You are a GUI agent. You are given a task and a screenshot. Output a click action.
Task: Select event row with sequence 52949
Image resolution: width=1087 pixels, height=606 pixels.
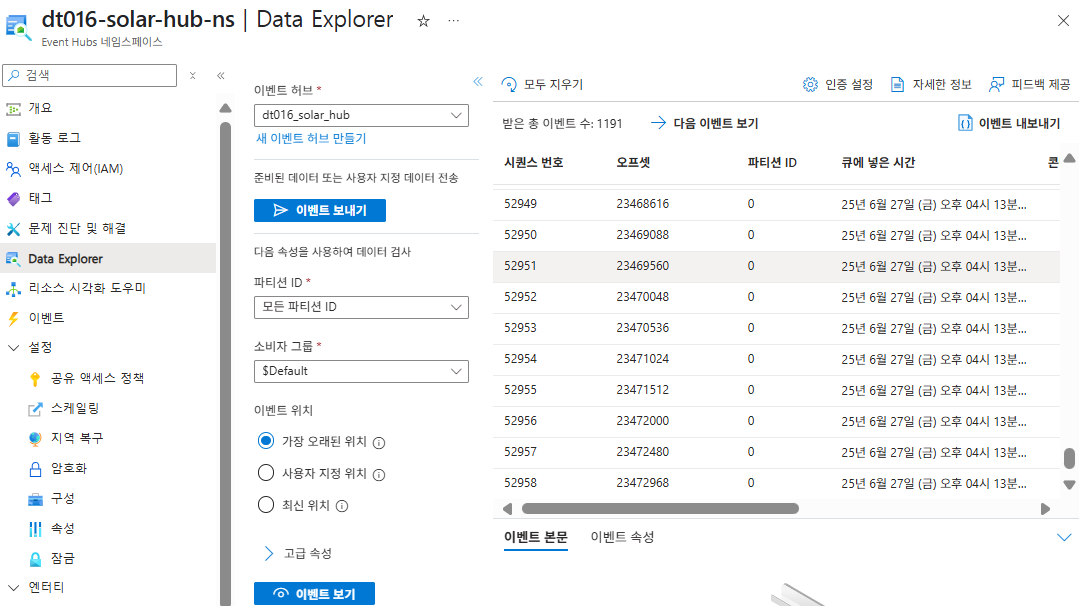click(776, 205)
